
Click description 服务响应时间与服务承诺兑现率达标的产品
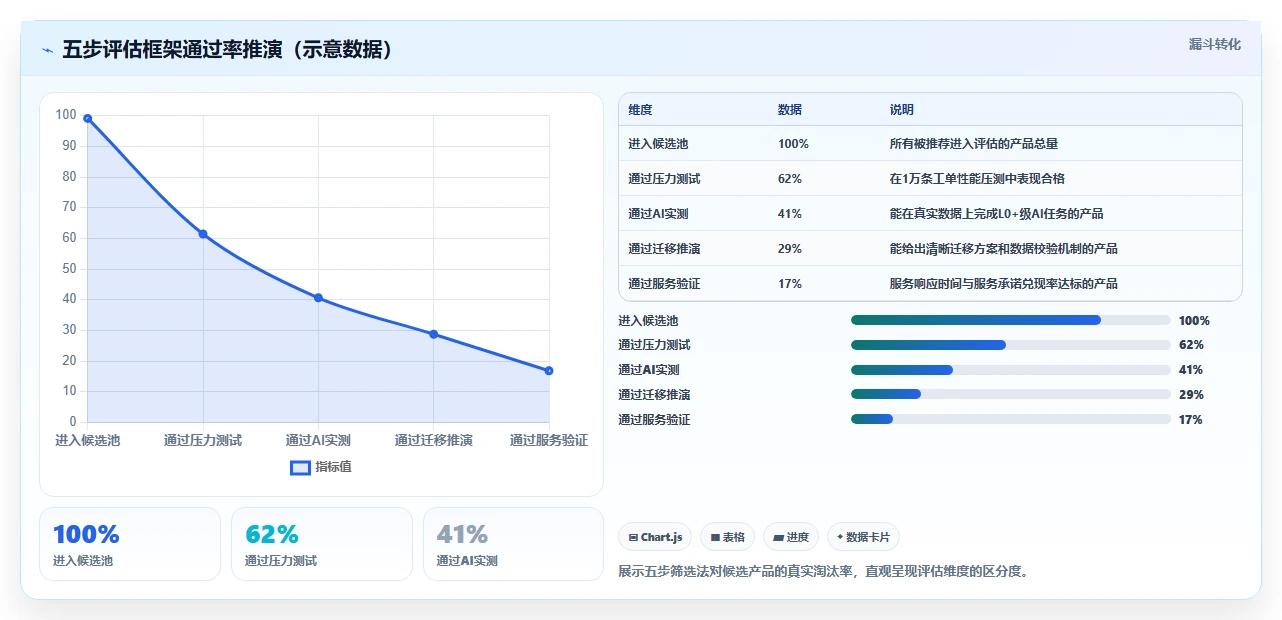click(1004, 284)
